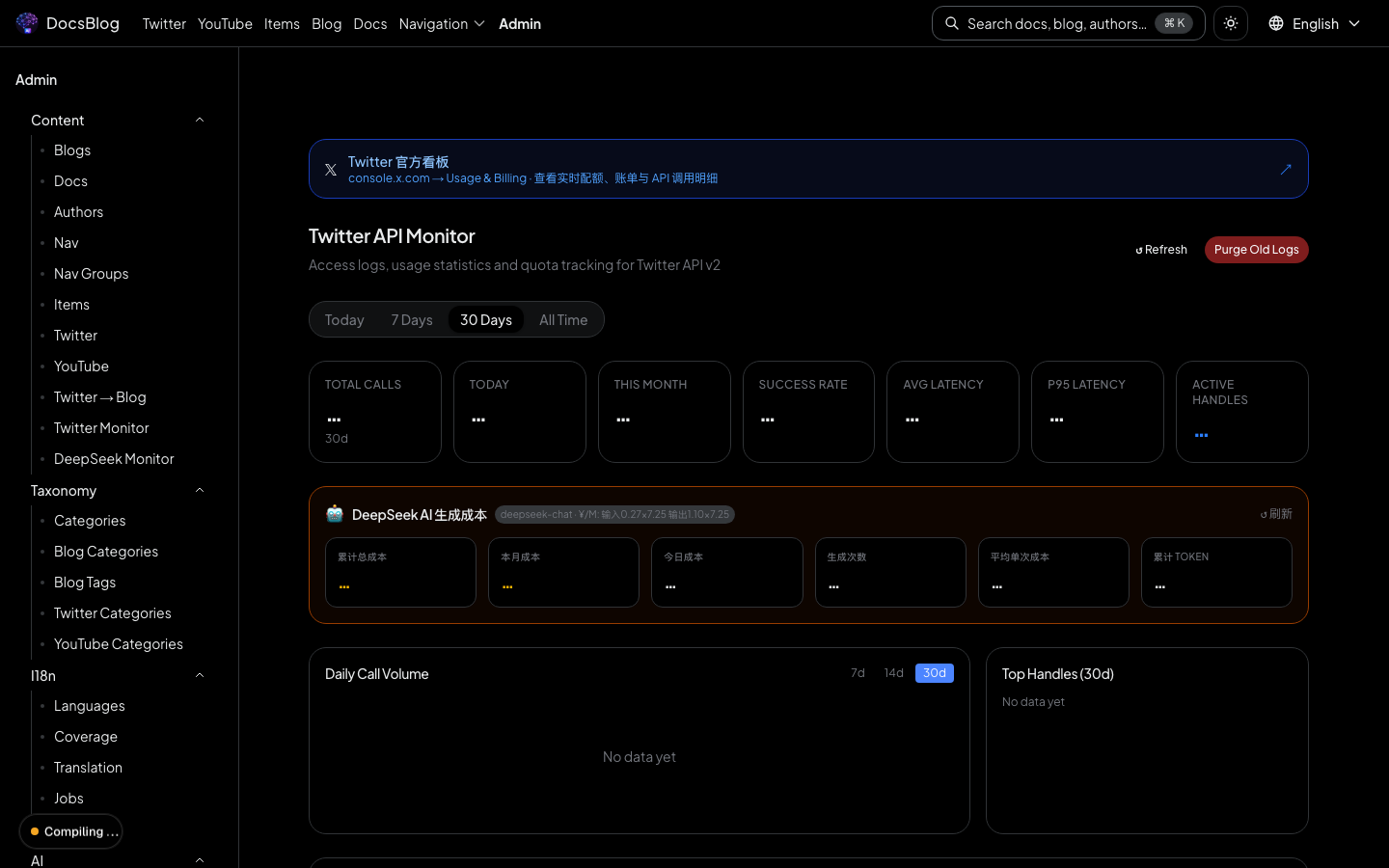Image resolution: width=1389 pixels, height=868 pixels.
Task: Select the 7 Days time range
Action: (412, 320)
